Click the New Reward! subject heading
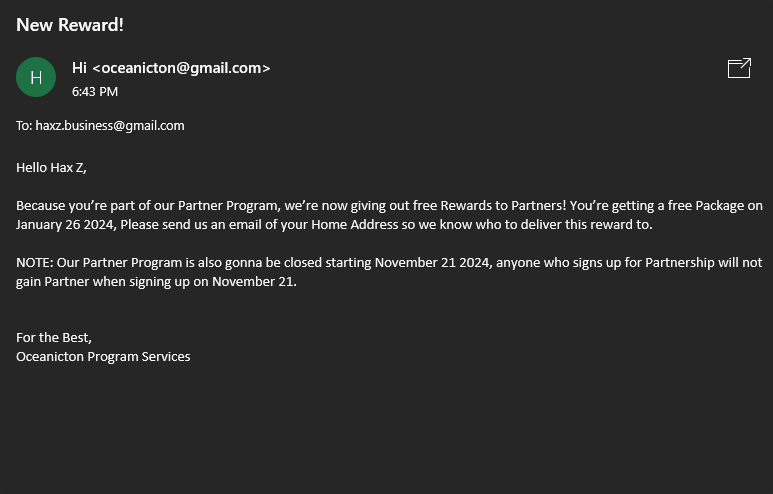Viewport: 773px width, 494px height. point(70,25)
